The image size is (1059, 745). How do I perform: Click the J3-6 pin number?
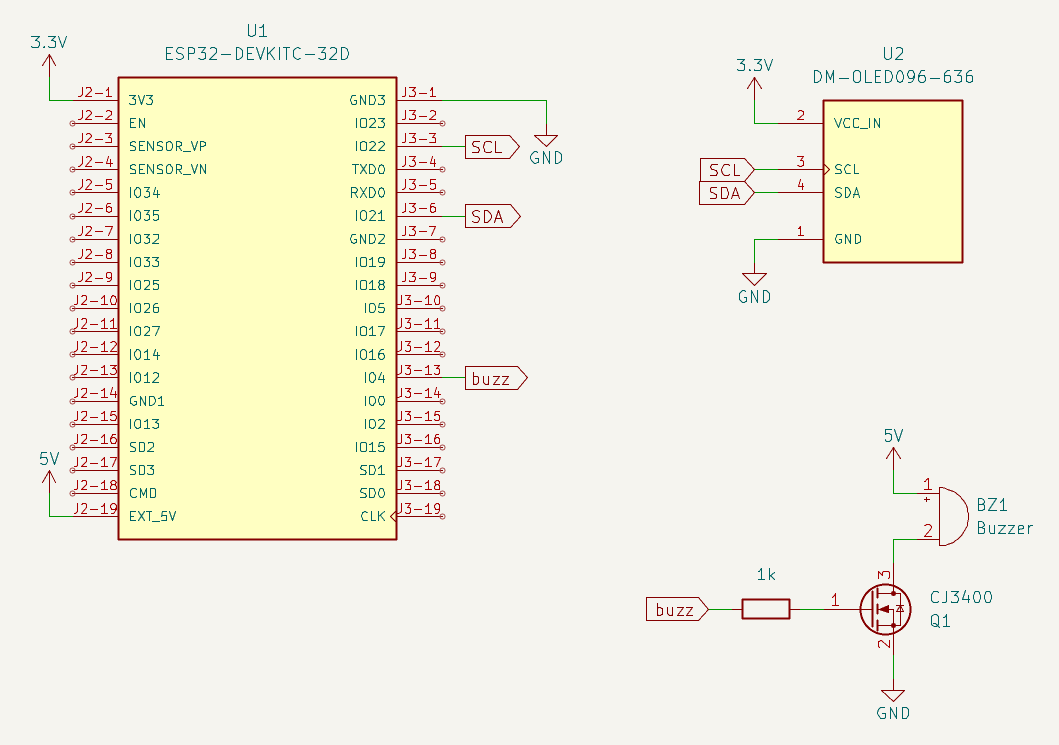coord(419,208)
